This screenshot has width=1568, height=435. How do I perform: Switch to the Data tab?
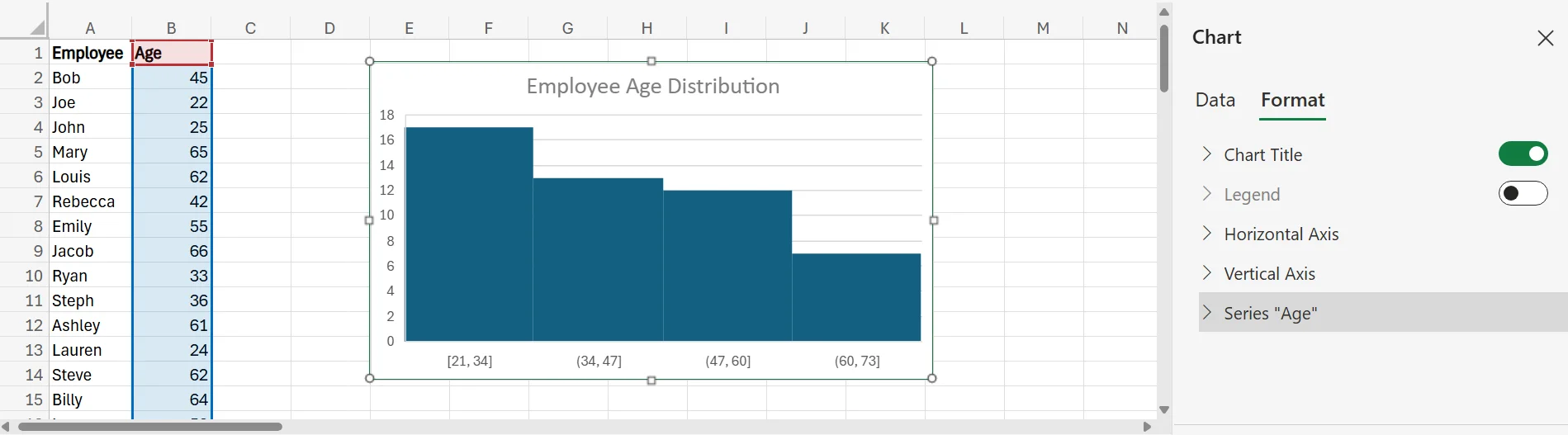pyautogui.click(x=1215, y=101)
